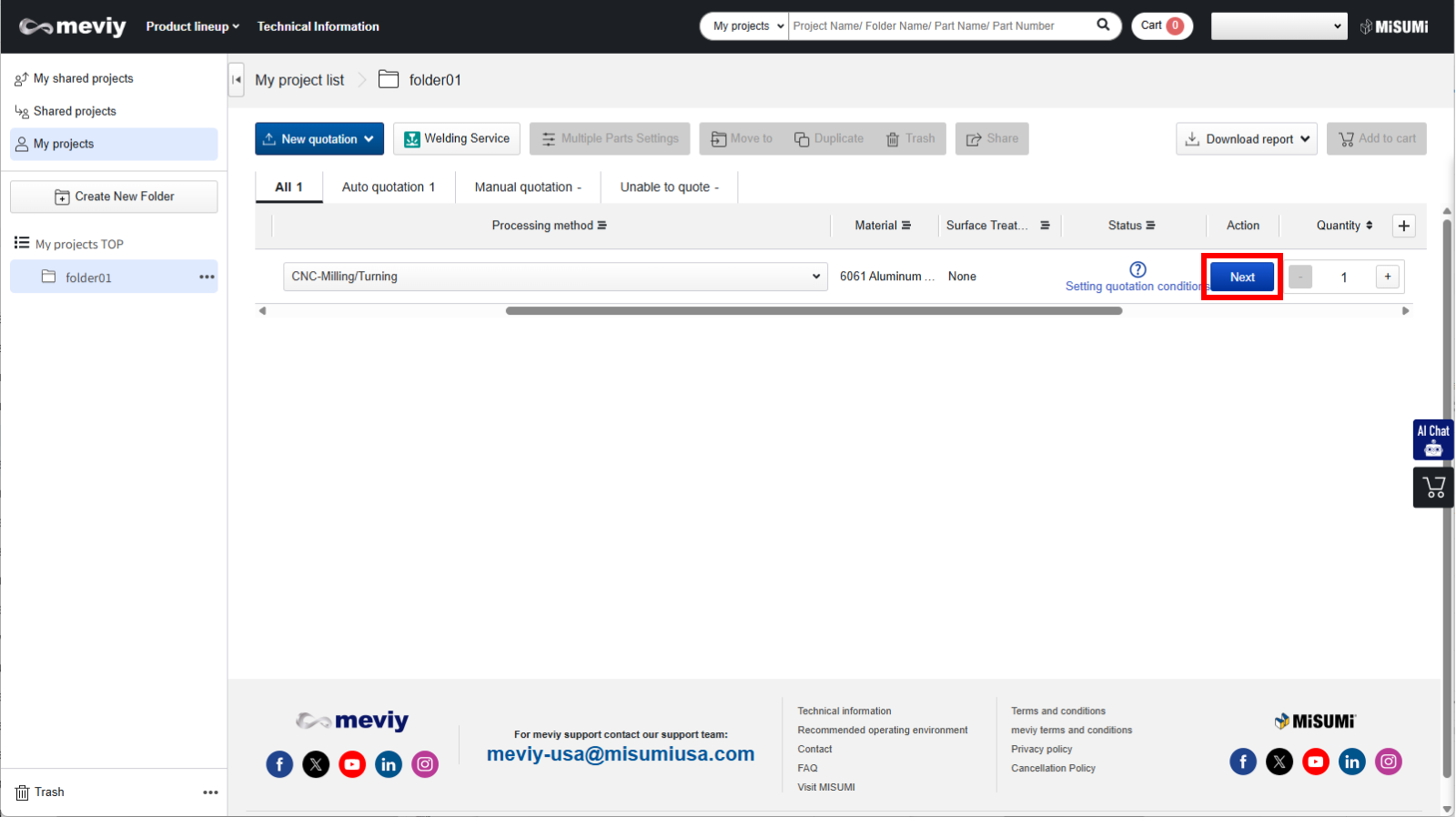Image resolution: width=1456 pixels, height=817 pixels.
Task: Click the search magnifier icon
Action: pyautogui.click(x=1103, y=25)
